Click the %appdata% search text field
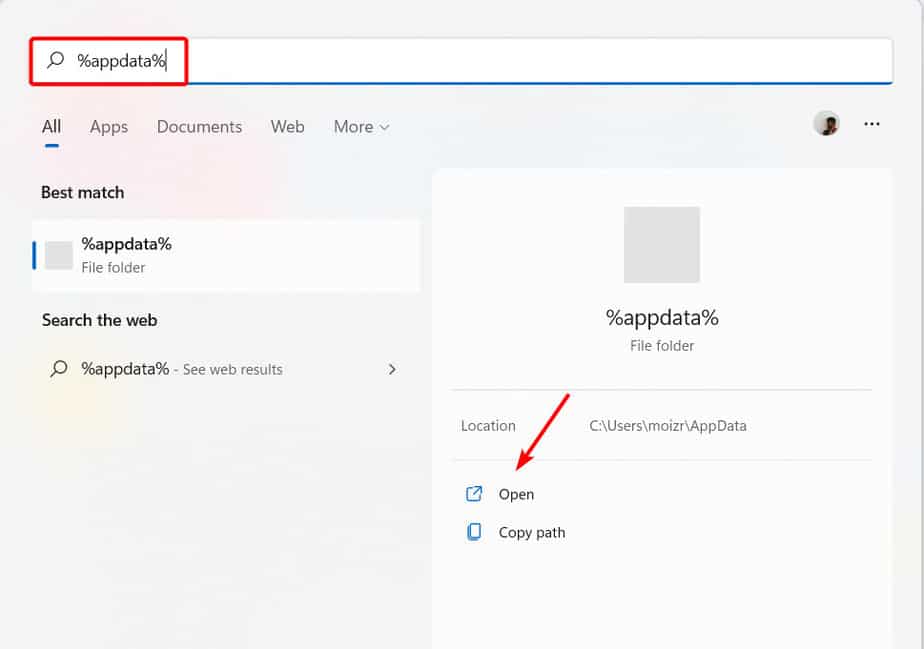This screenshot has height=649, width=924. click(462, 61)
